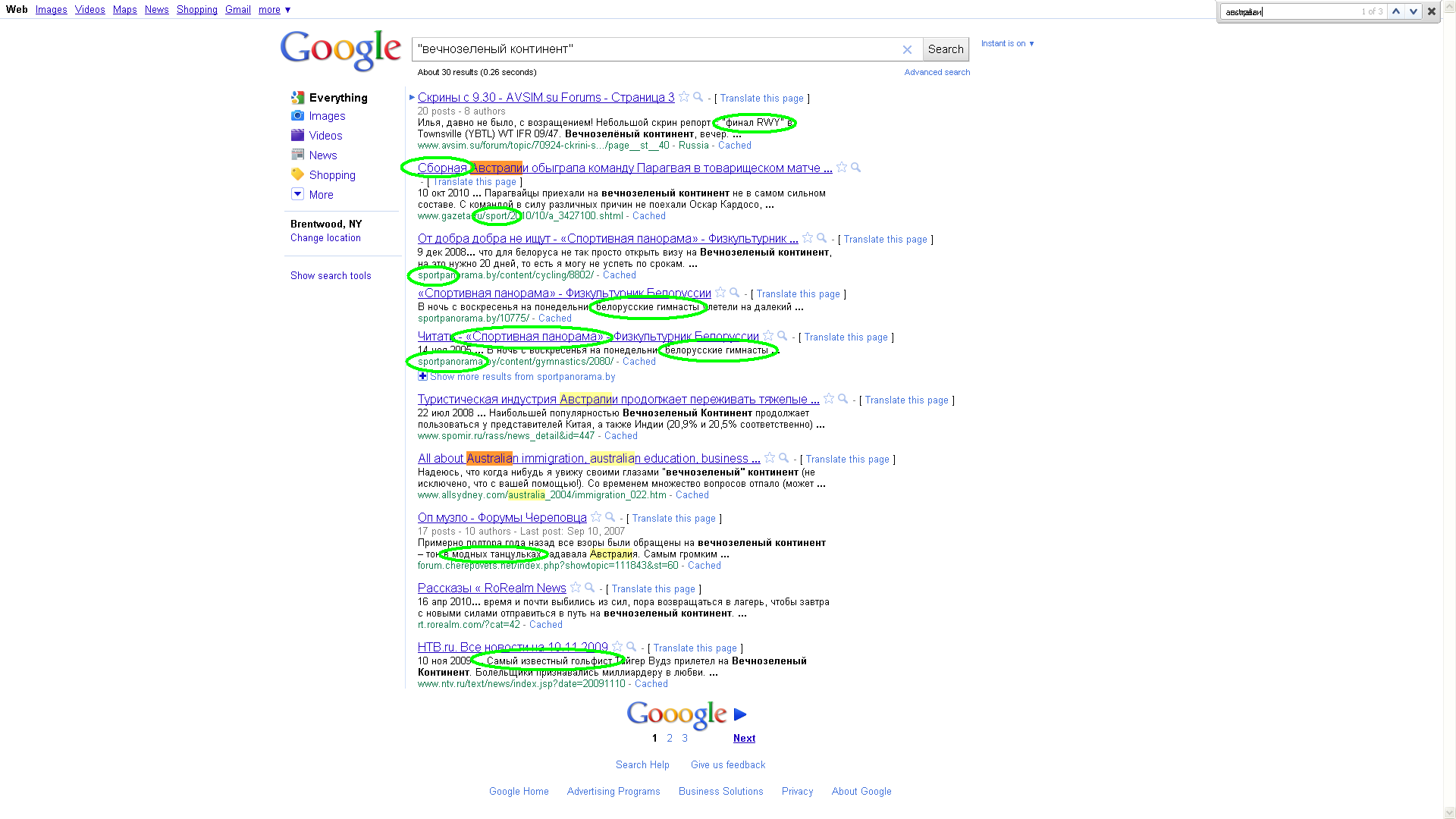Click the Videos icon in sidebar
Viewport: 1456px width, 819px height.
[297, 135]
